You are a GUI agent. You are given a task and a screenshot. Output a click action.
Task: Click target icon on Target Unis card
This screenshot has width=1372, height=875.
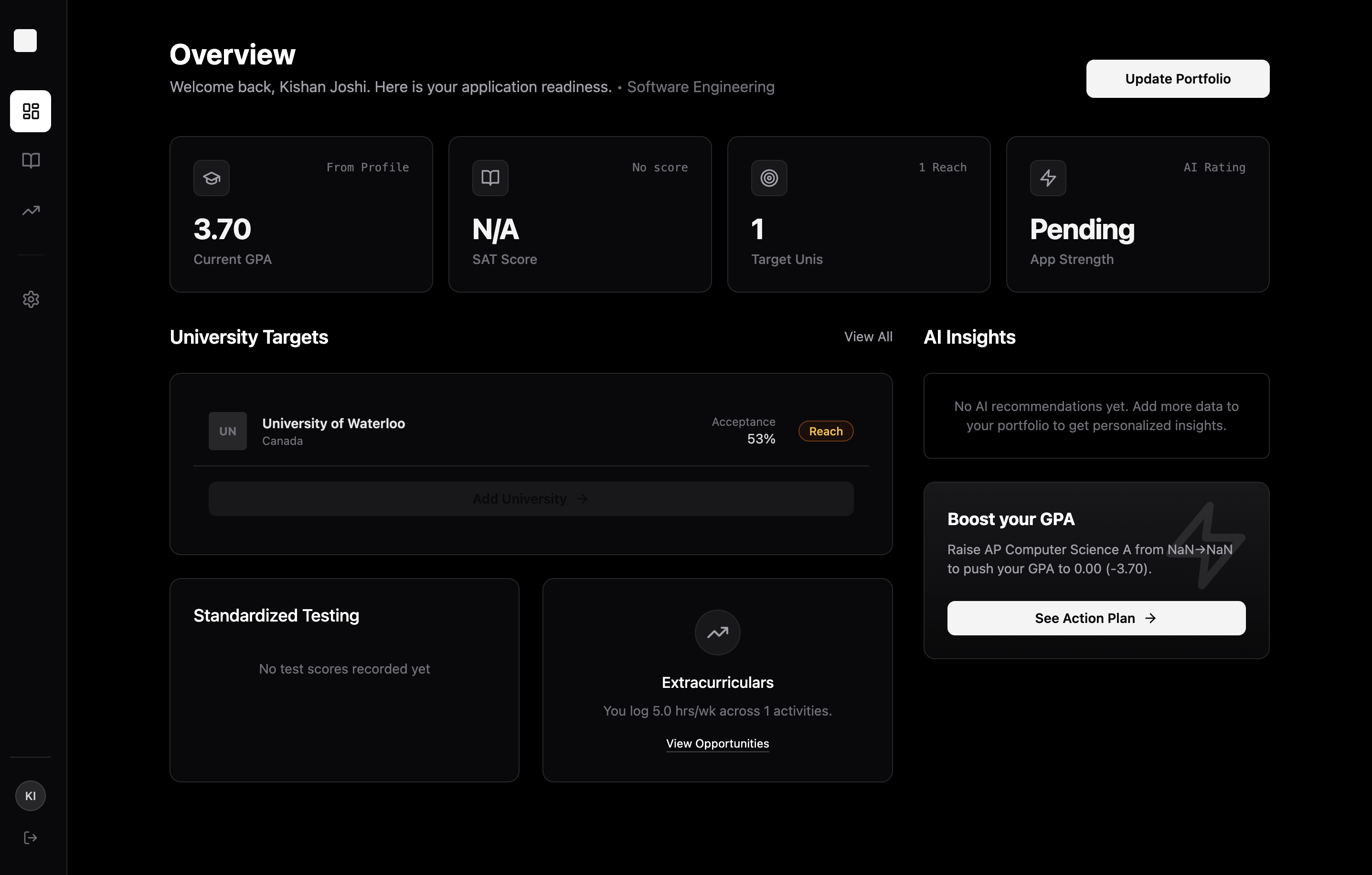click(x=769, y=179)
